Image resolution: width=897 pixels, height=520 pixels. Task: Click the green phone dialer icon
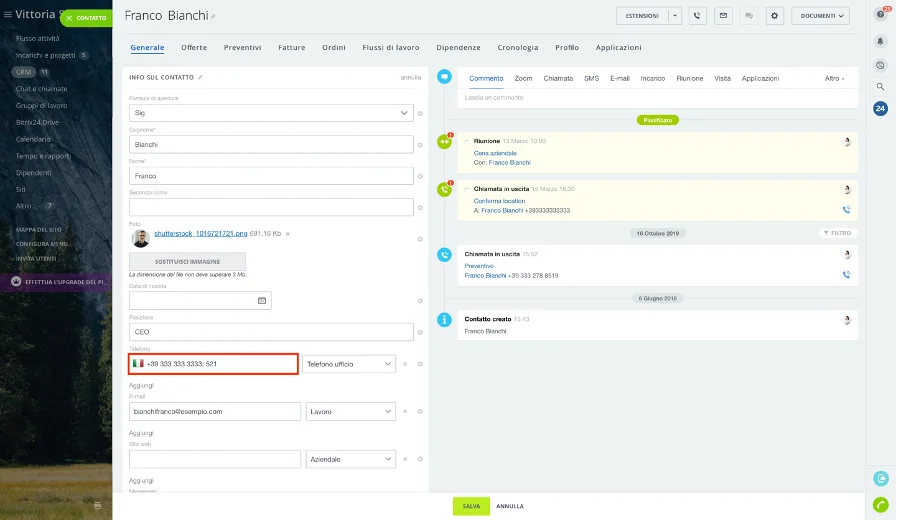point(880,505)
